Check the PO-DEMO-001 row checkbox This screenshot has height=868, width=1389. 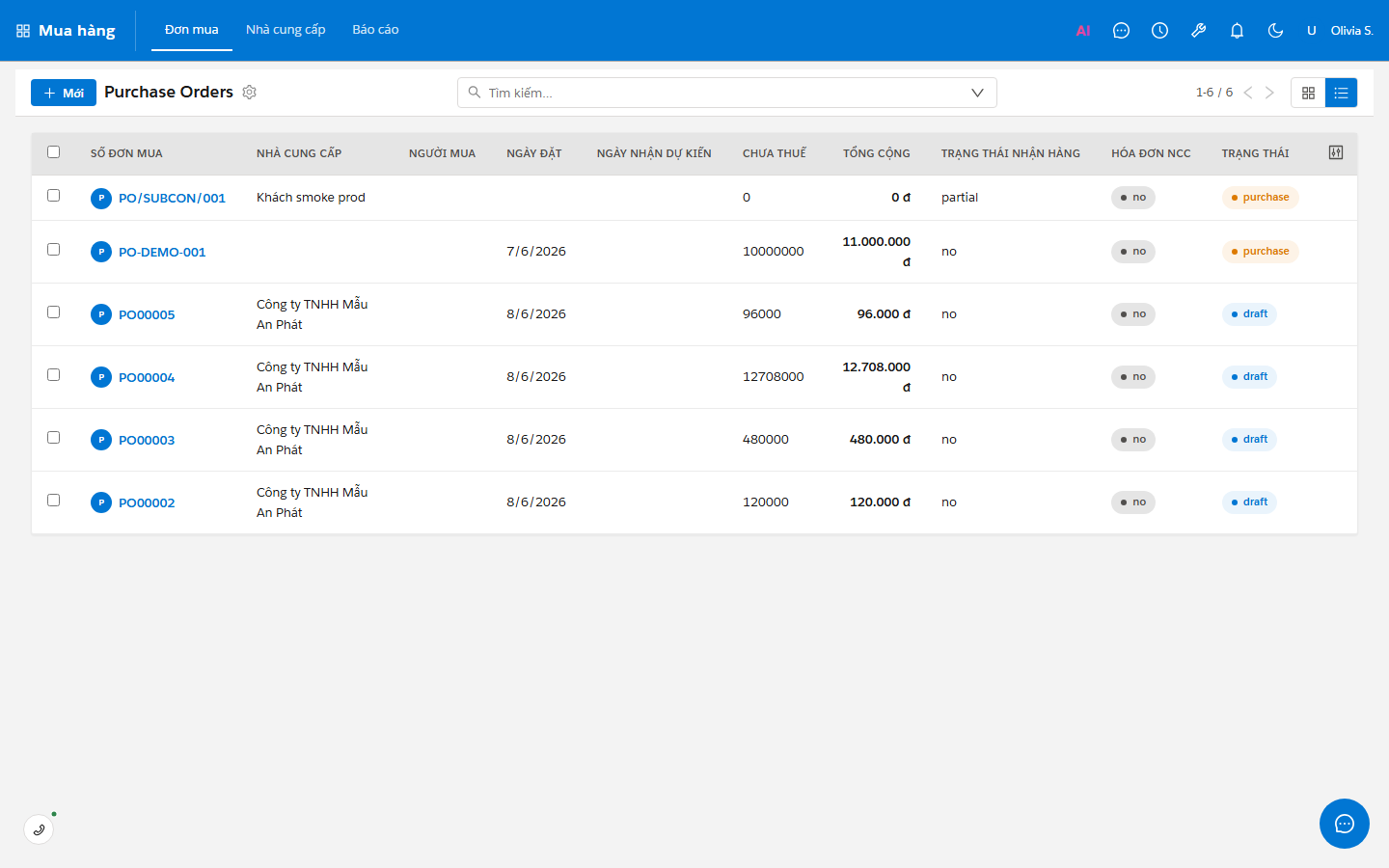54,250
